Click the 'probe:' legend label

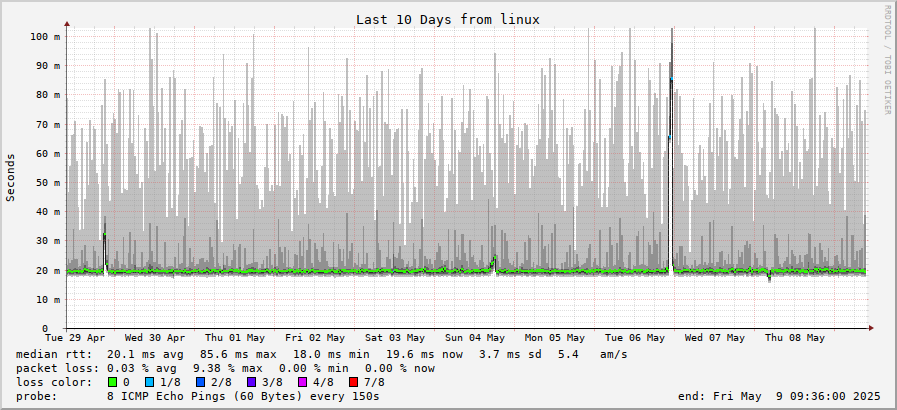click(37, 396)
